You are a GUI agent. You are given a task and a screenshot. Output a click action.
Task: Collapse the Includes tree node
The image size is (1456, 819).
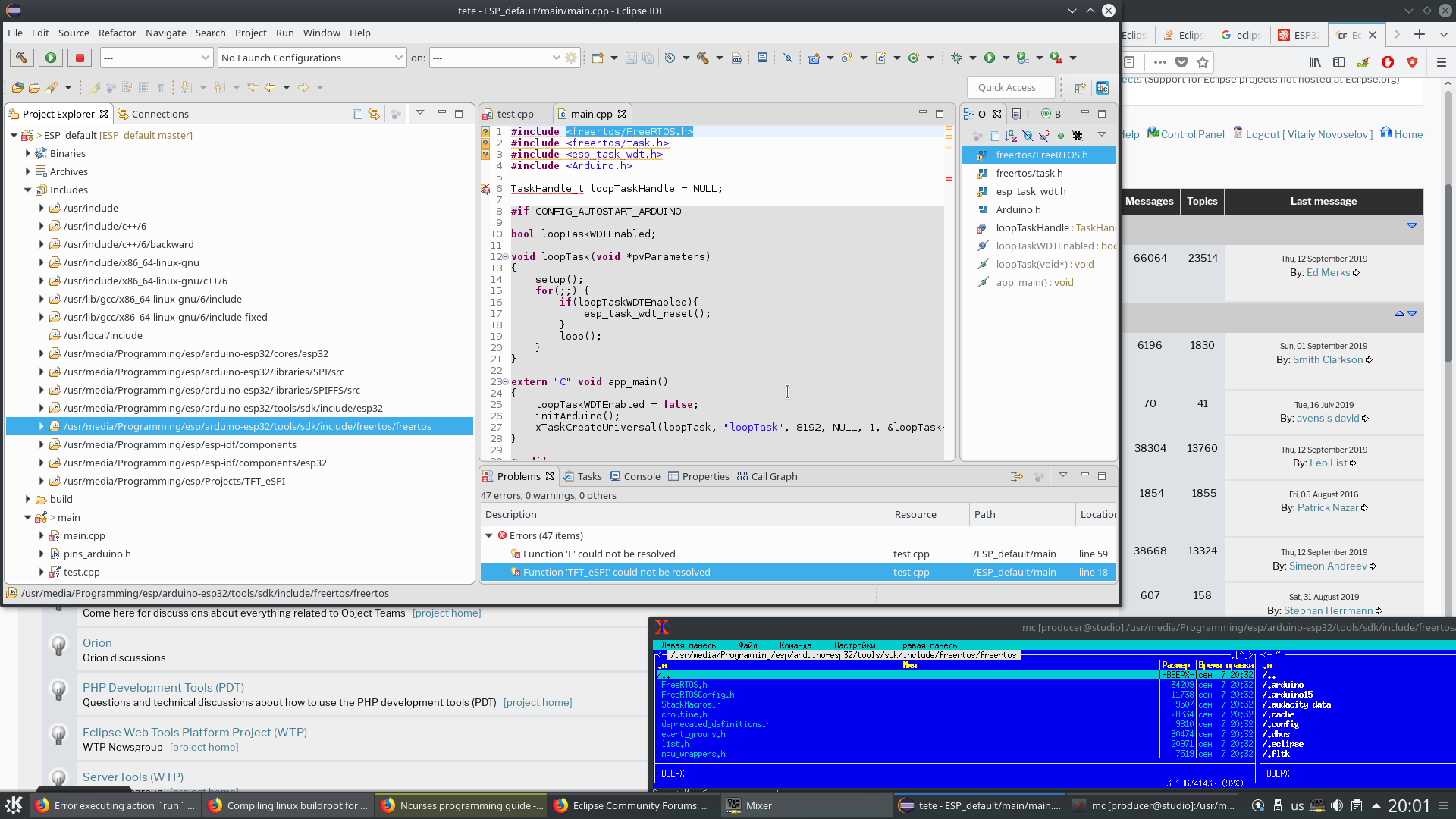[27, 190]
